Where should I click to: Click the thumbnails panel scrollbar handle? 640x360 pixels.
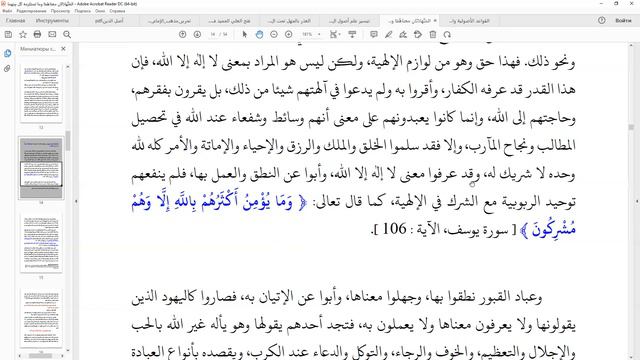click(68, 141)
